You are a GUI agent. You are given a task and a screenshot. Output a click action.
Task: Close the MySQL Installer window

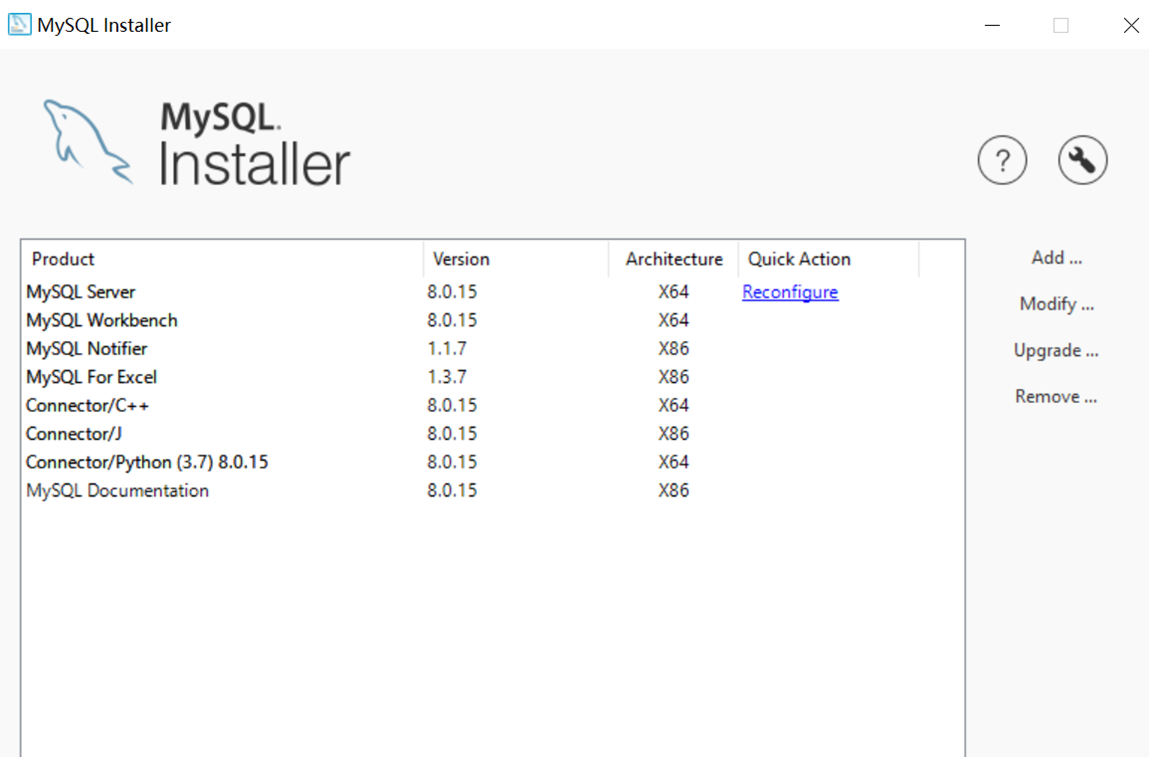coord(1131,25)
